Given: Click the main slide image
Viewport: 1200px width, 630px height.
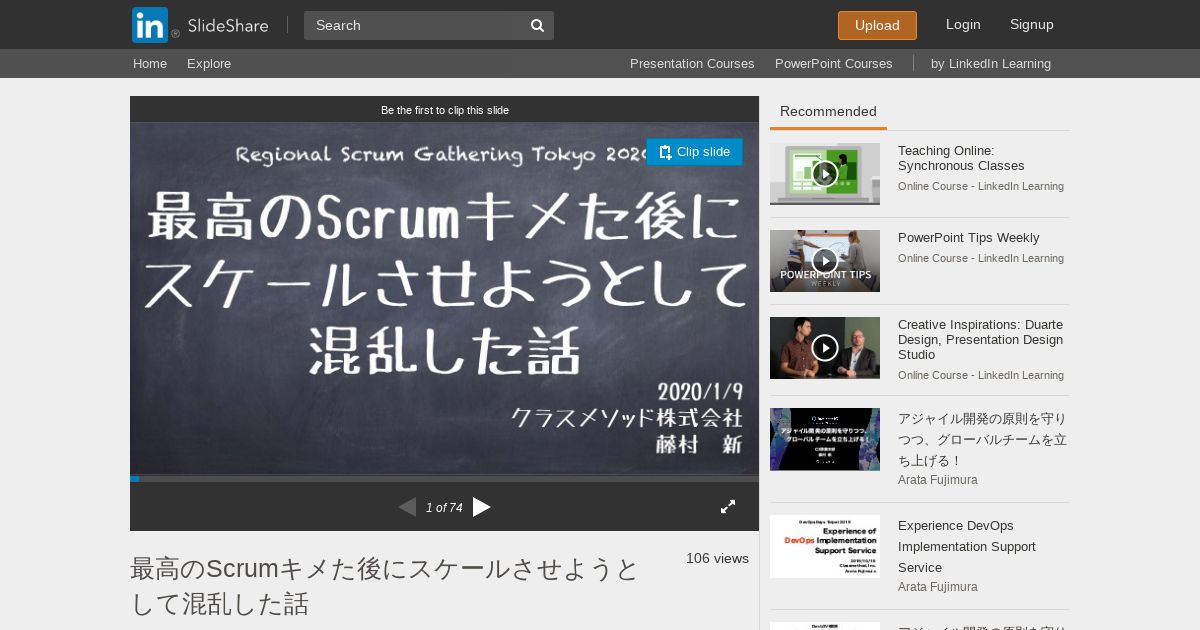Looking at the screenshot, I should coord(444,299).
